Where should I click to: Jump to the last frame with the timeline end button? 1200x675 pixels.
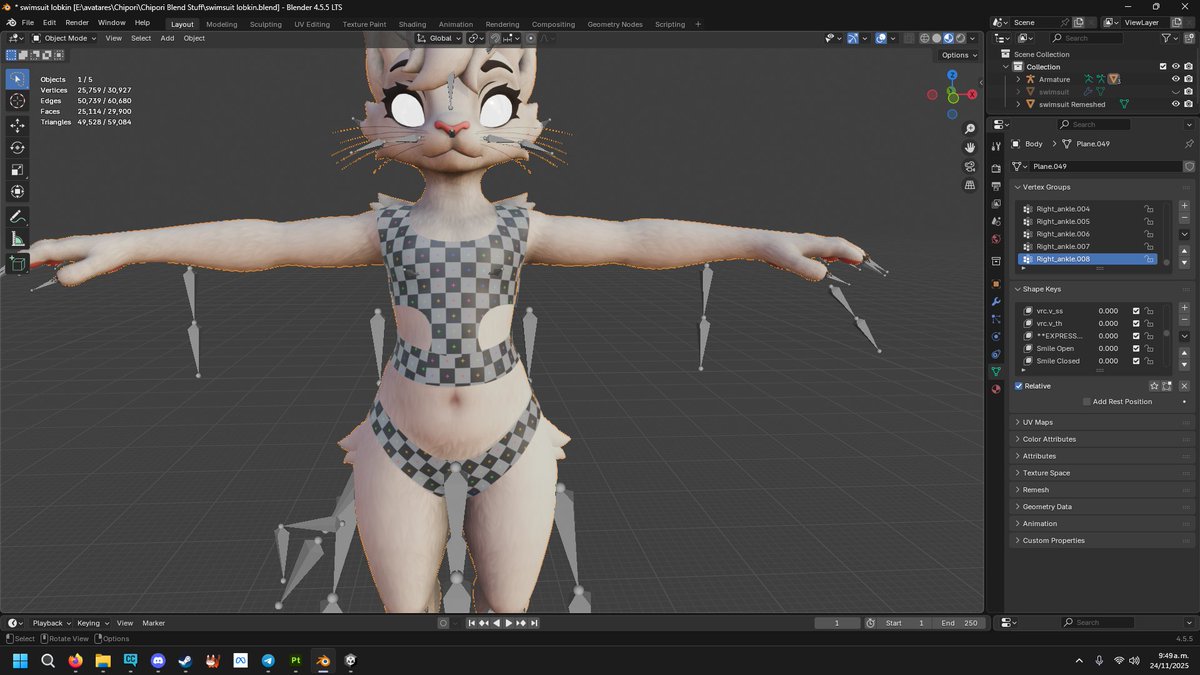(x=535, y=623)
